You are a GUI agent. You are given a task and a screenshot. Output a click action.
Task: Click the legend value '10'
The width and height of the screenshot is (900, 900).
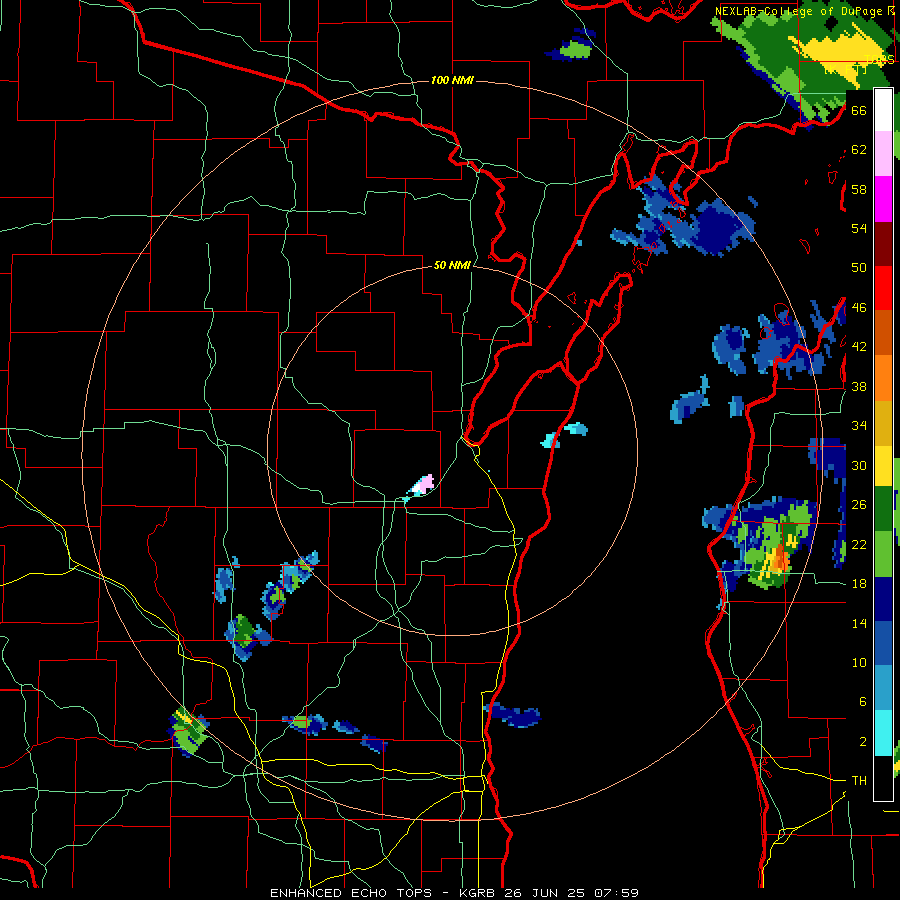coord(859,663)
